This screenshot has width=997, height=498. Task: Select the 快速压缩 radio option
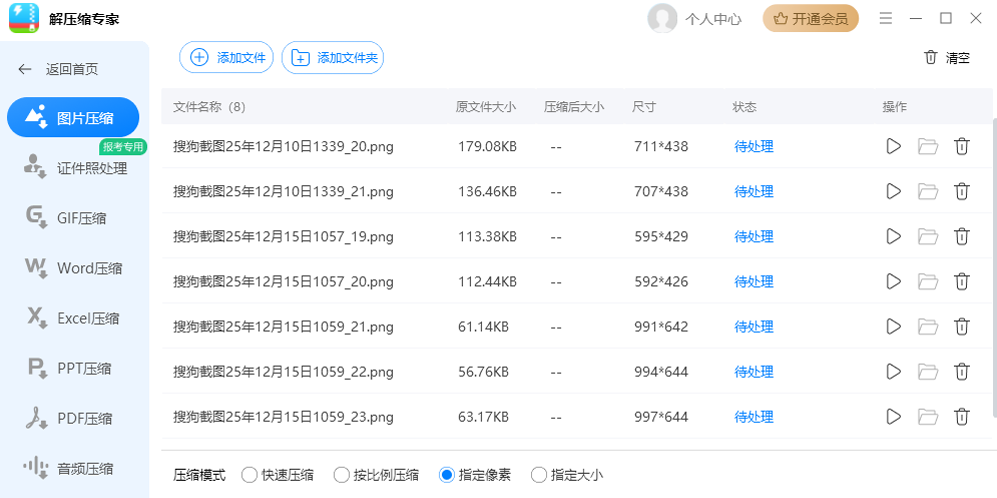249,475
